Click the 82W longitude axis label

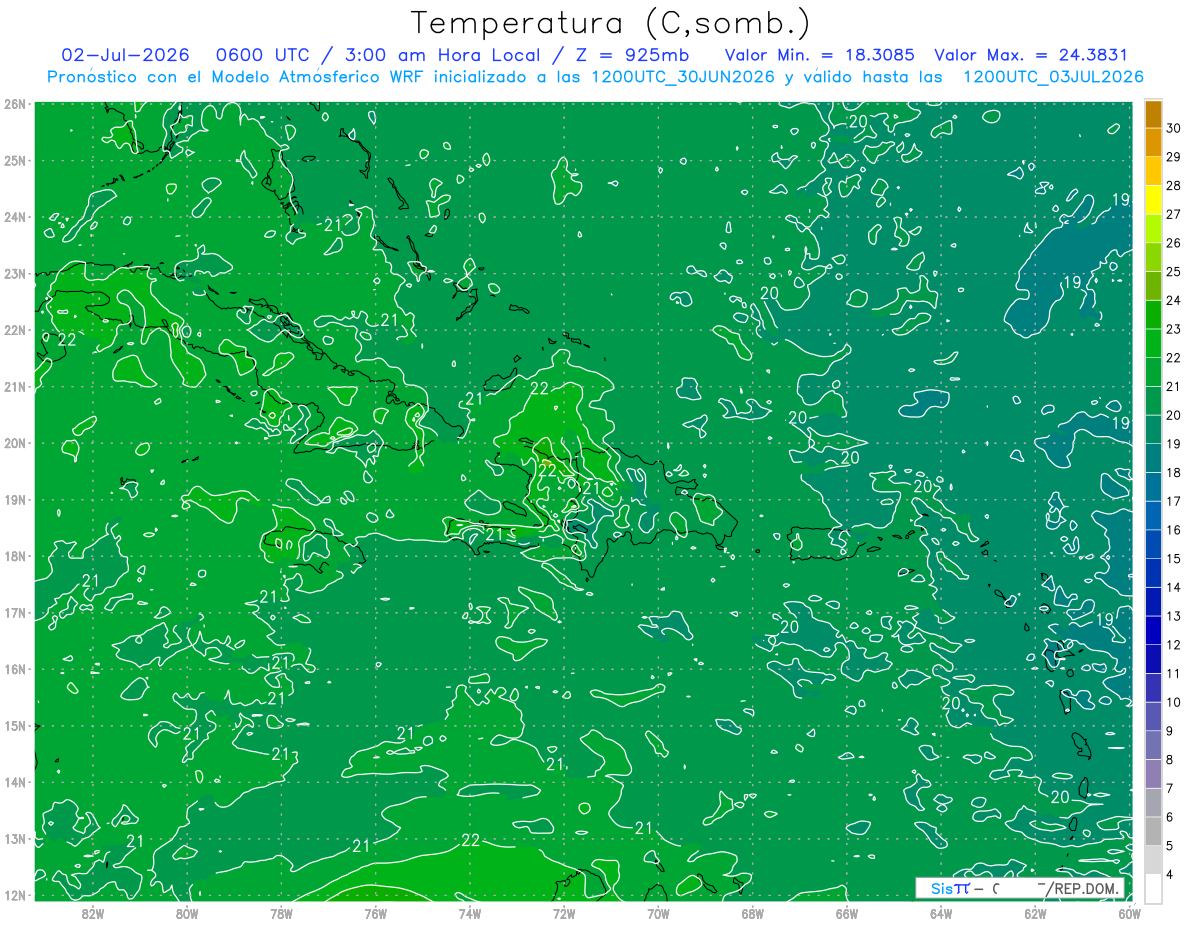93,913
